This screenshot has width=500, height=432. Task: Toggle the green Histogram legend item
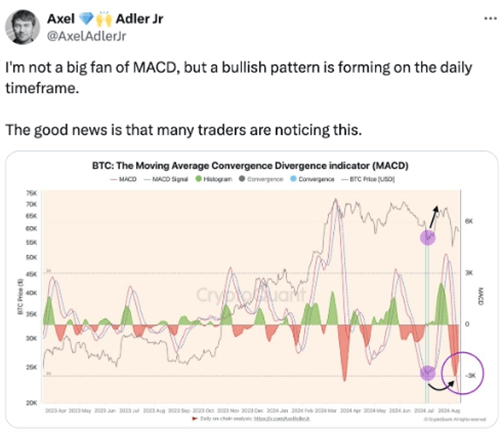click(213, 179)
